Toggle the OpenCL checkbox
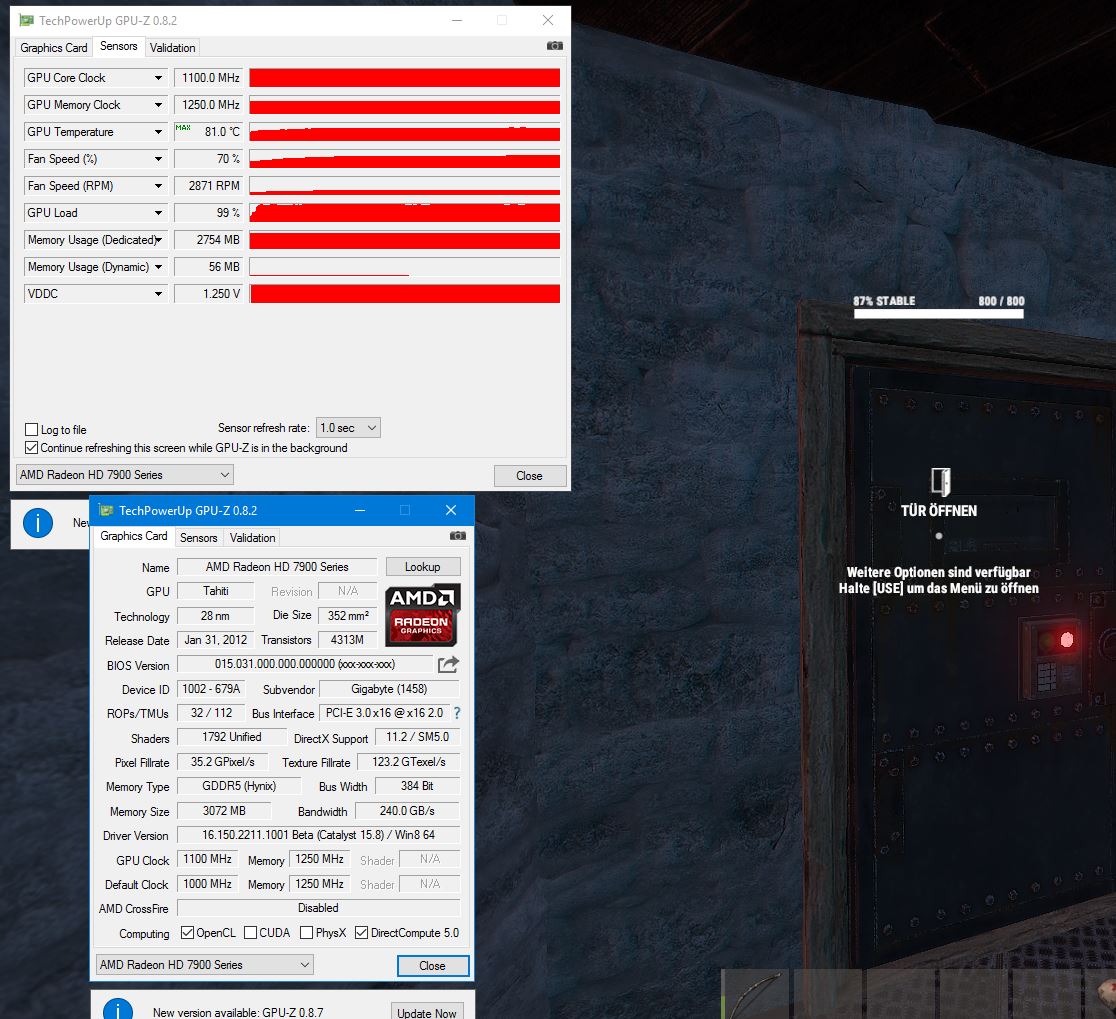Image resolution: width=1116 pixels, height=1019 pixels. point(187,932)
